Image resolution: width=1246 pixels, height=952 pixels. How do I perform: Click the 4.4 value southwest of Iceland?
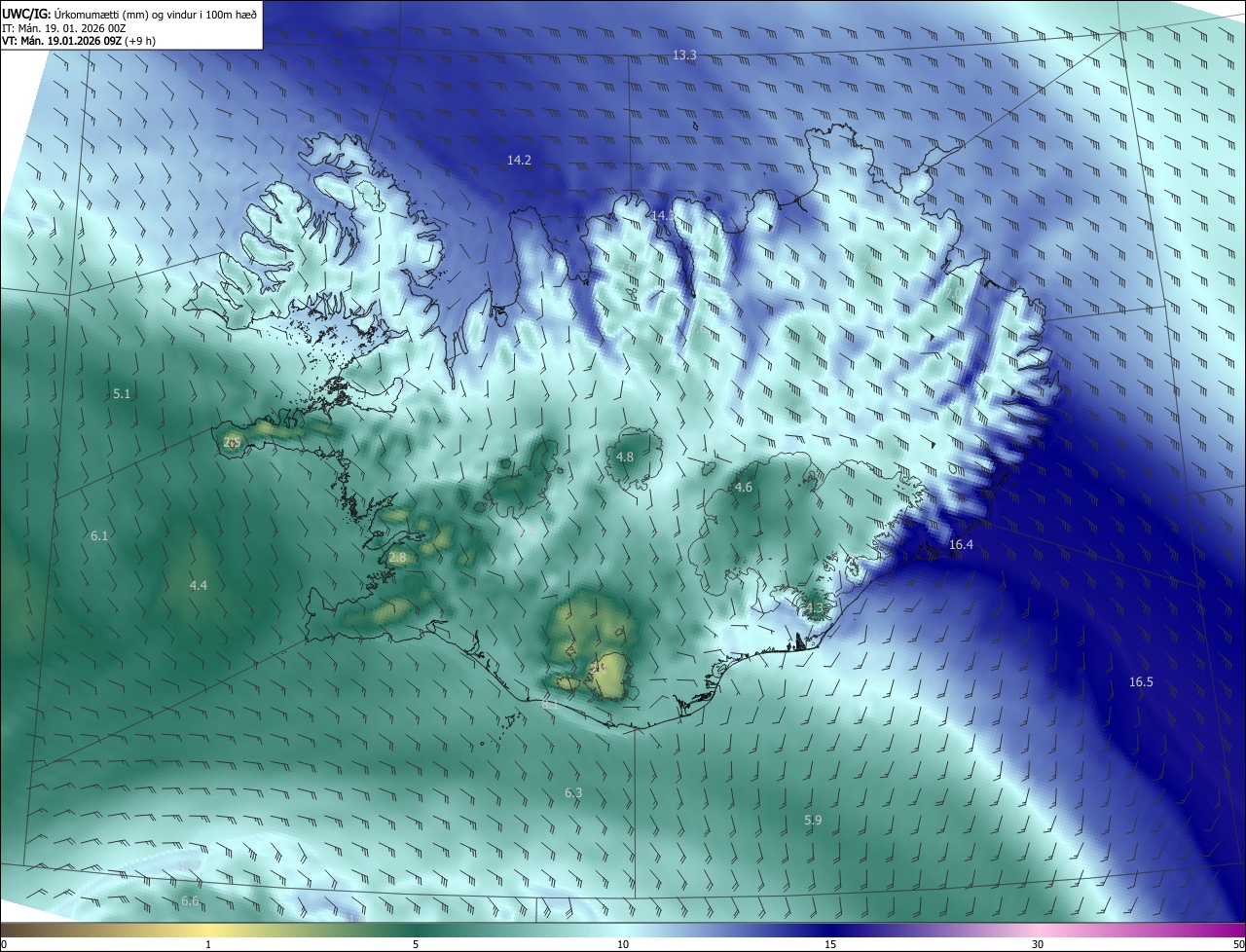click(199, 585)
